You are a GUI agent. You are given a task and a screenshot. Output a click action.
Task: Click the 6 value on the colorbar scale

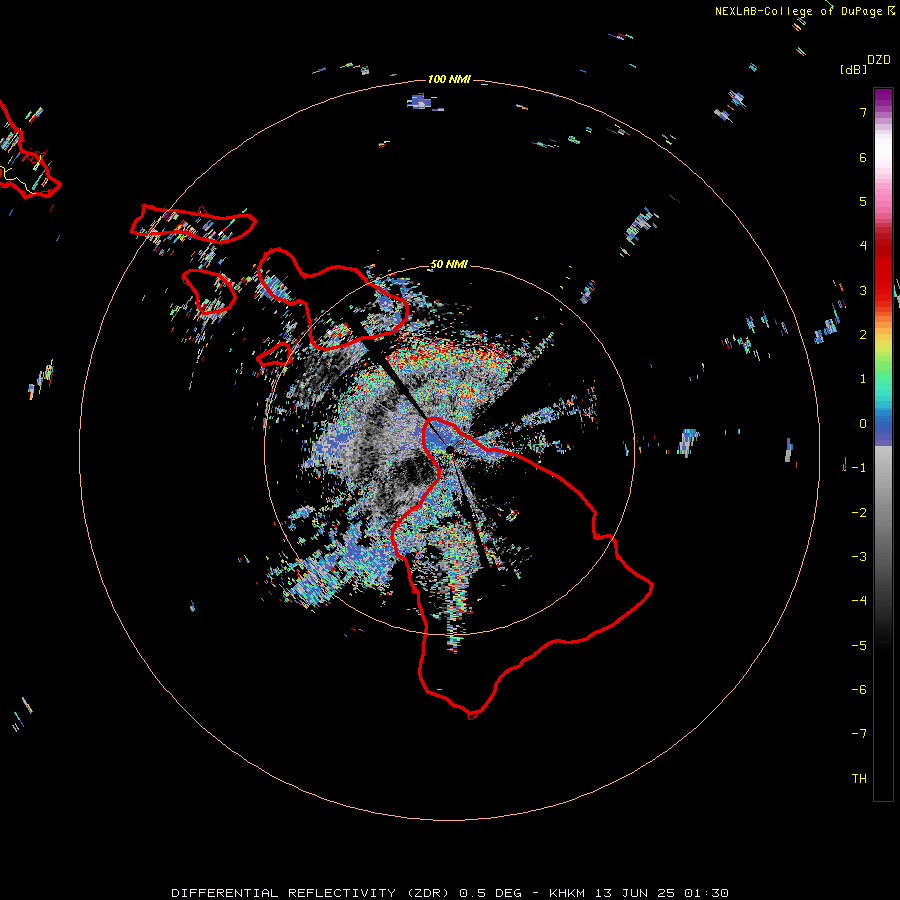[863, 157]
